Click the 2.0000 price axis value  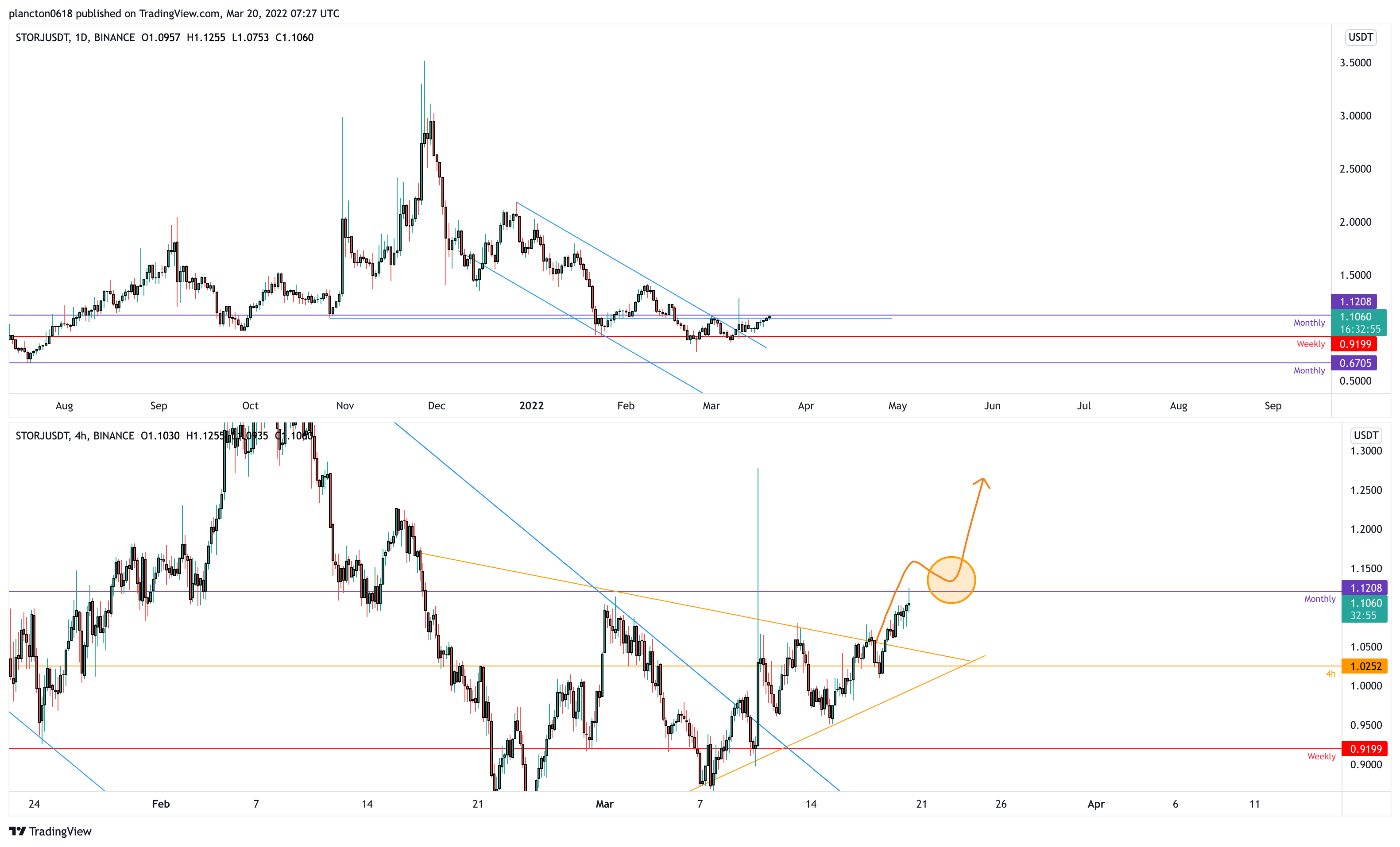1355,222
